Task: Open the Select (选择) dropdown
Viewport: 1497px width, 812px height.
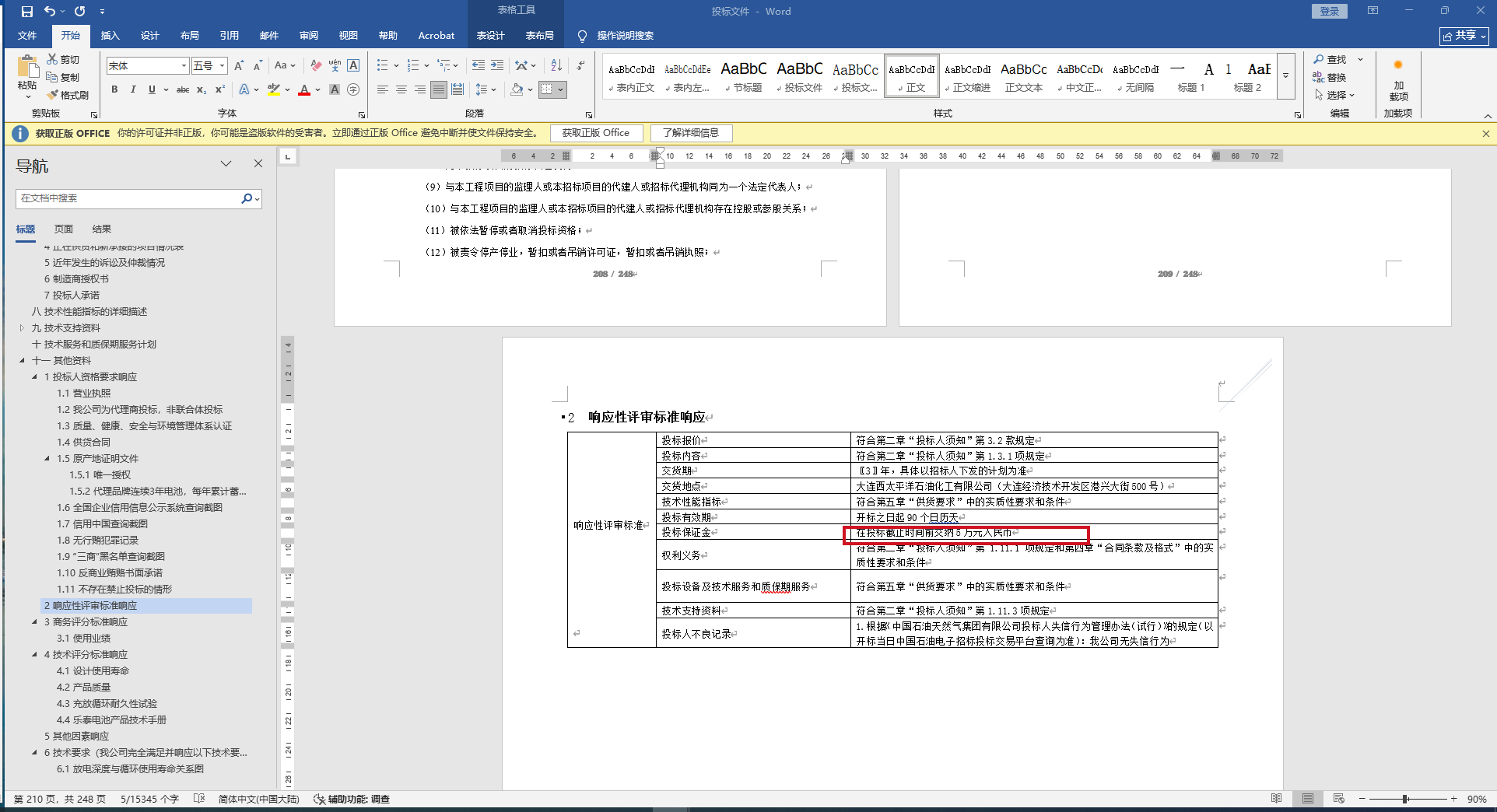Action: tap(1335, 95)
